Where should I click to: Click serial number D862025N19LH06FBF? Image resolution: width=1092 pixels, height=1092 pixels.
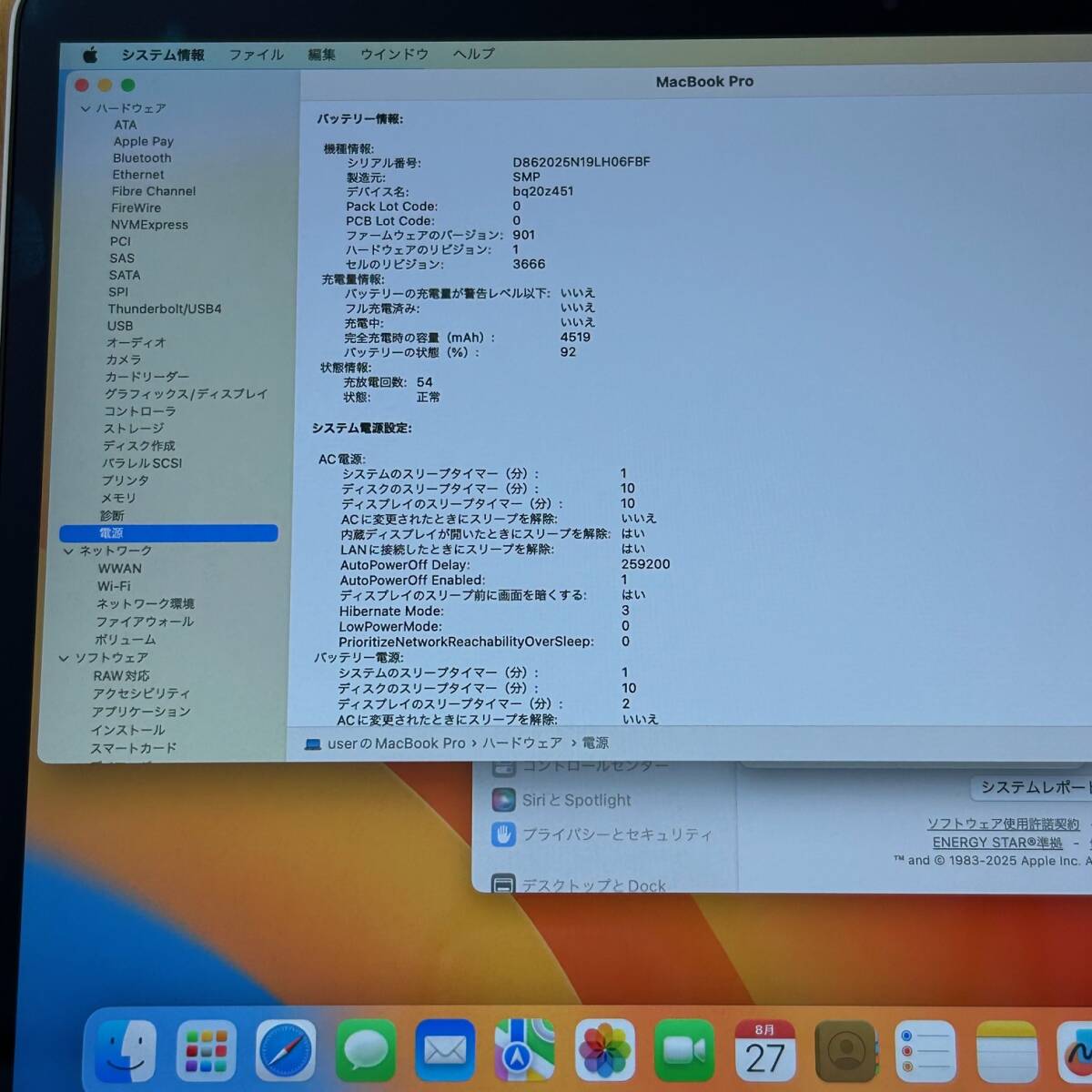(581, 162)
